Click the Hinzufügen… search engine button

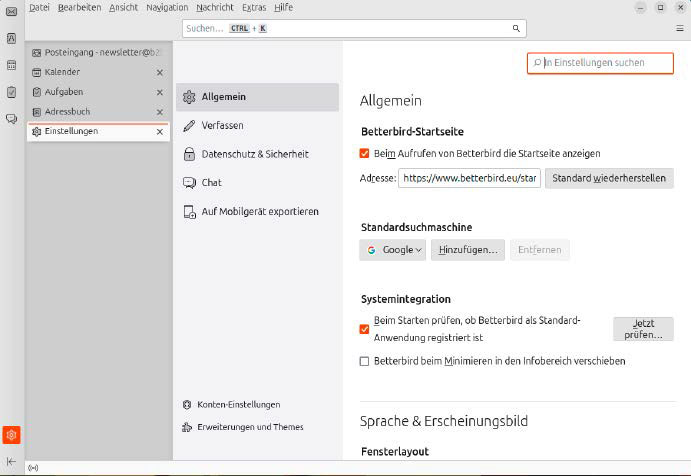point(468,250)
